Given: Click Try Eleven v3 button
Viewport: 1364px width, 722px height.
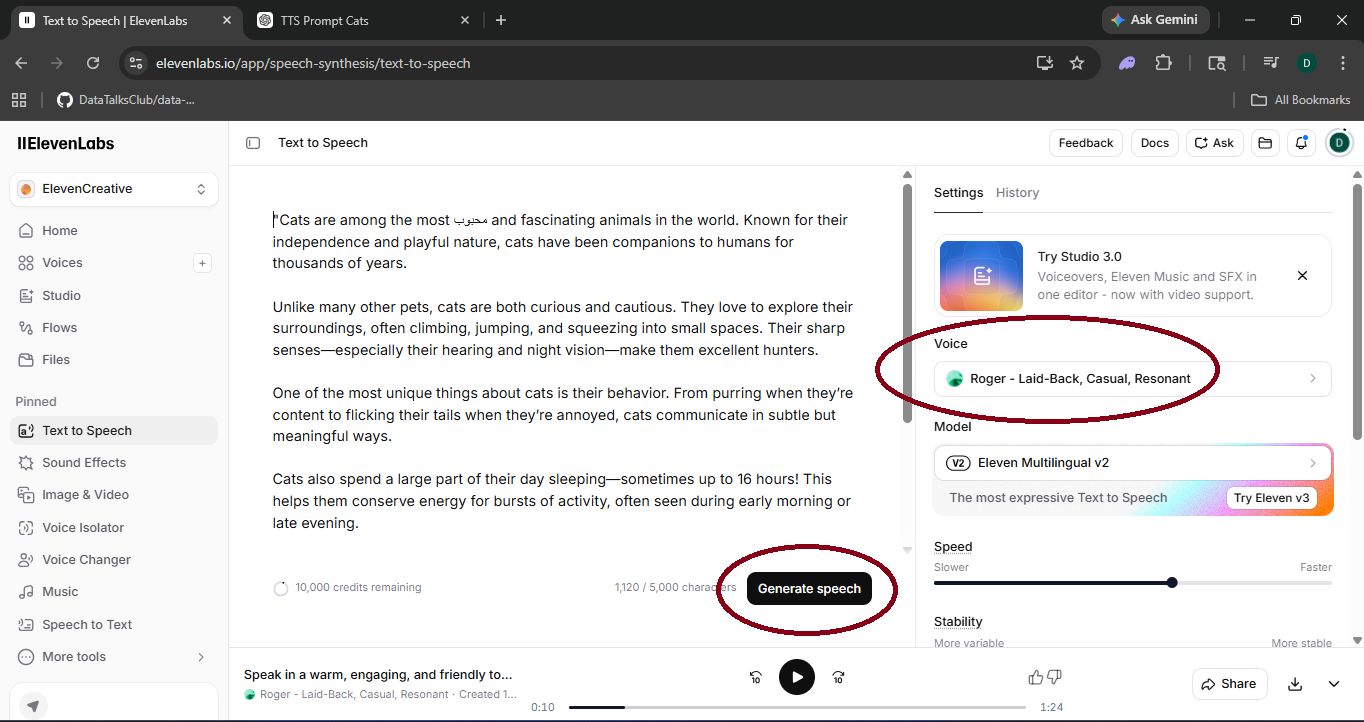Looking at the screenshot, I should [x=1271, y=498].
